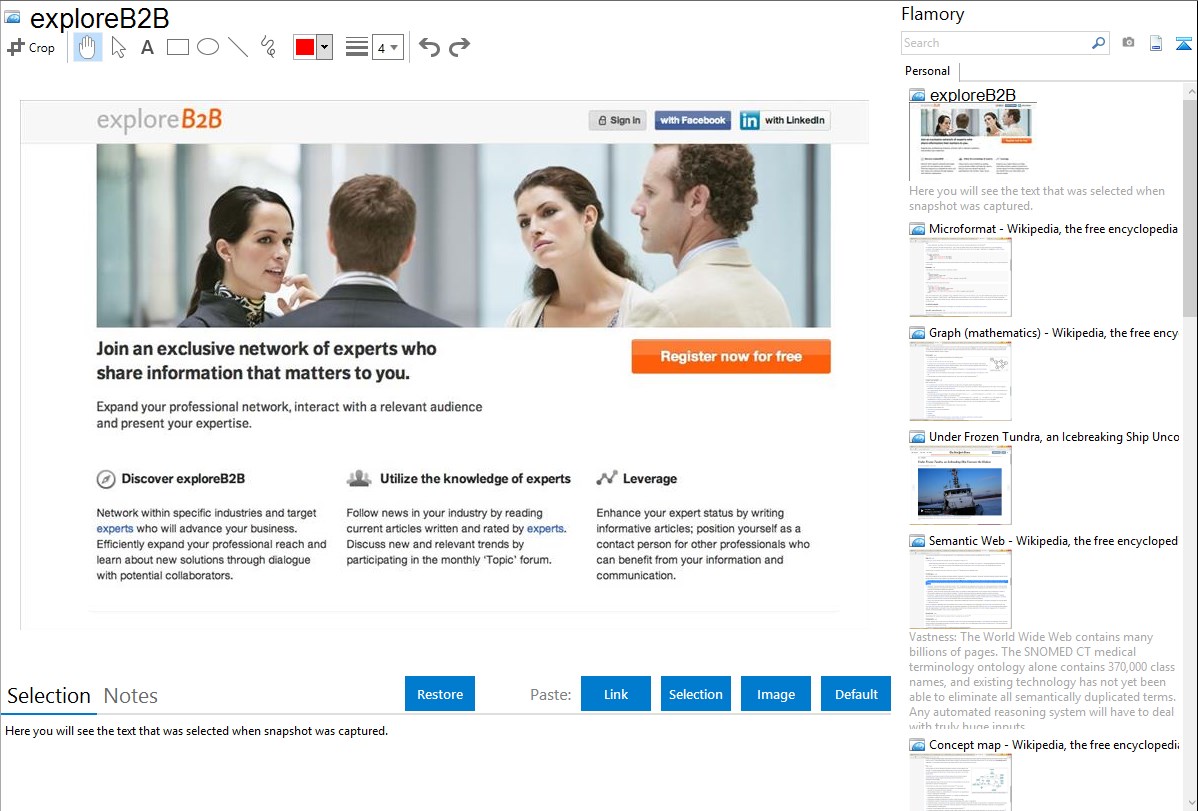Select the Under Frozen Tundra snapshot title
1198x811 pixels.
1054,436
